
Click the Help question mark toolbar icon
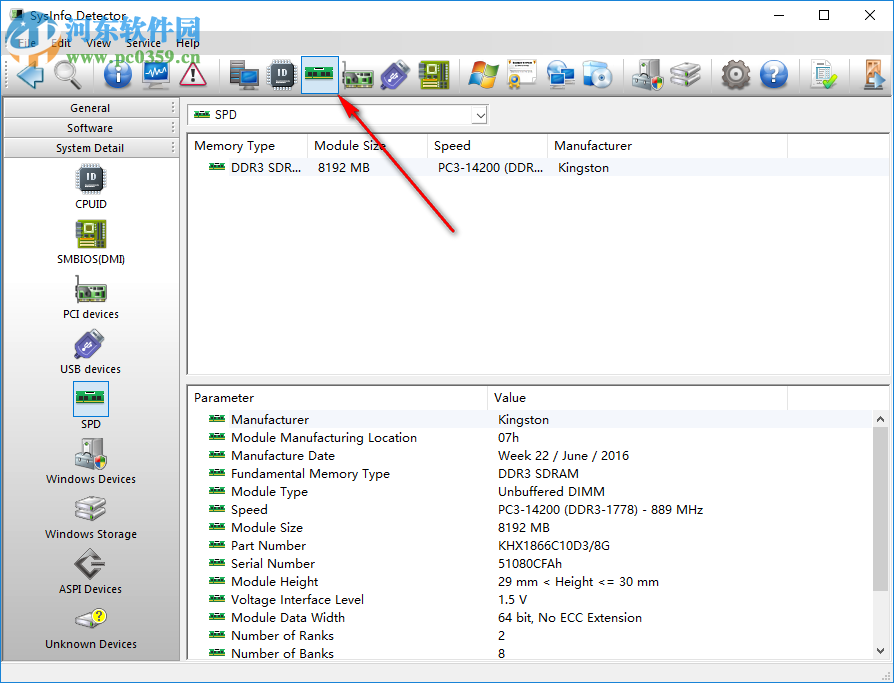coord(775,75)
